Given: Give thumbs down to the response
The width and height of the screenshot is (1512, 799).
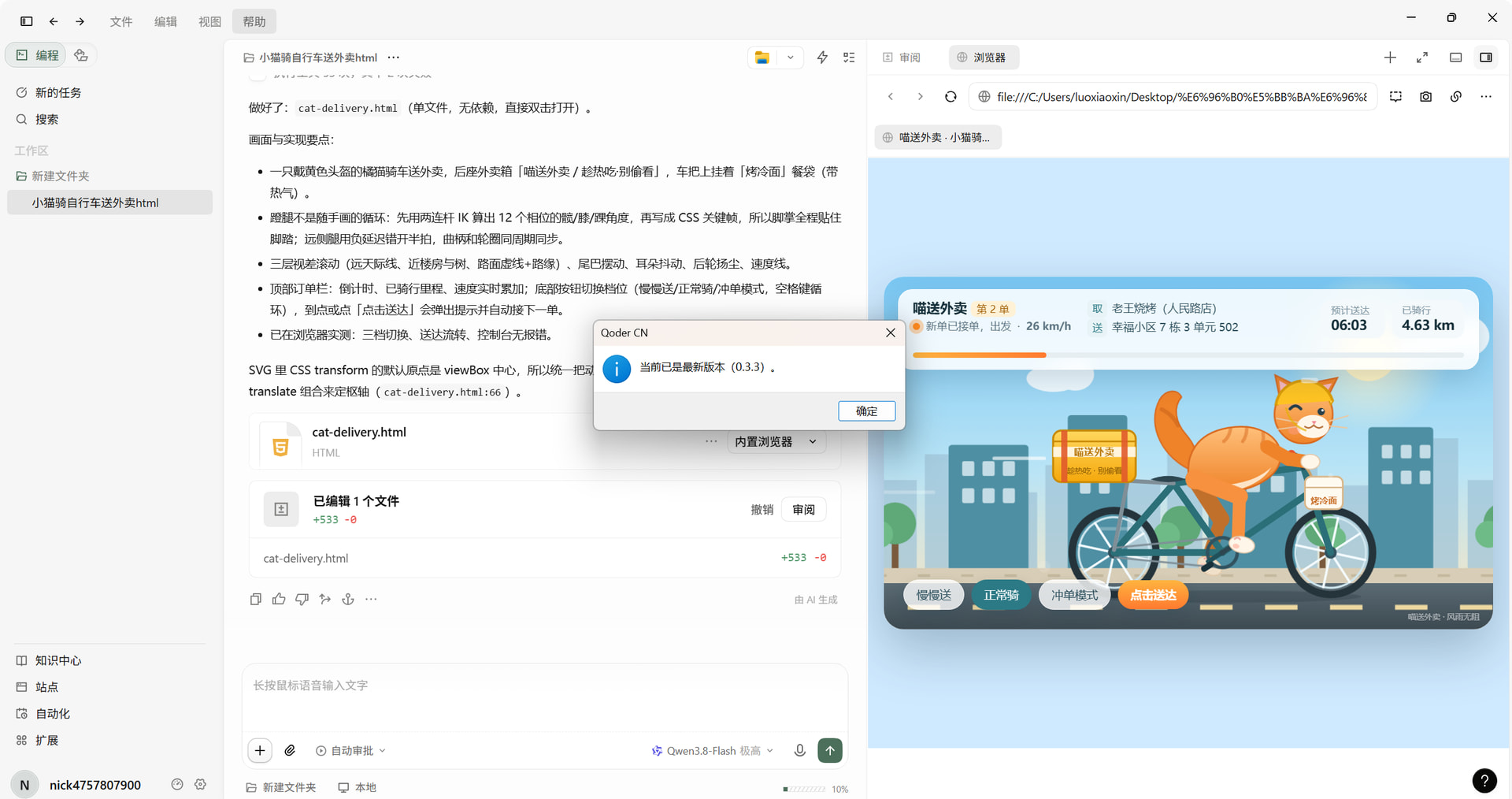Looking at the screenshot, I should pos(302,600).
